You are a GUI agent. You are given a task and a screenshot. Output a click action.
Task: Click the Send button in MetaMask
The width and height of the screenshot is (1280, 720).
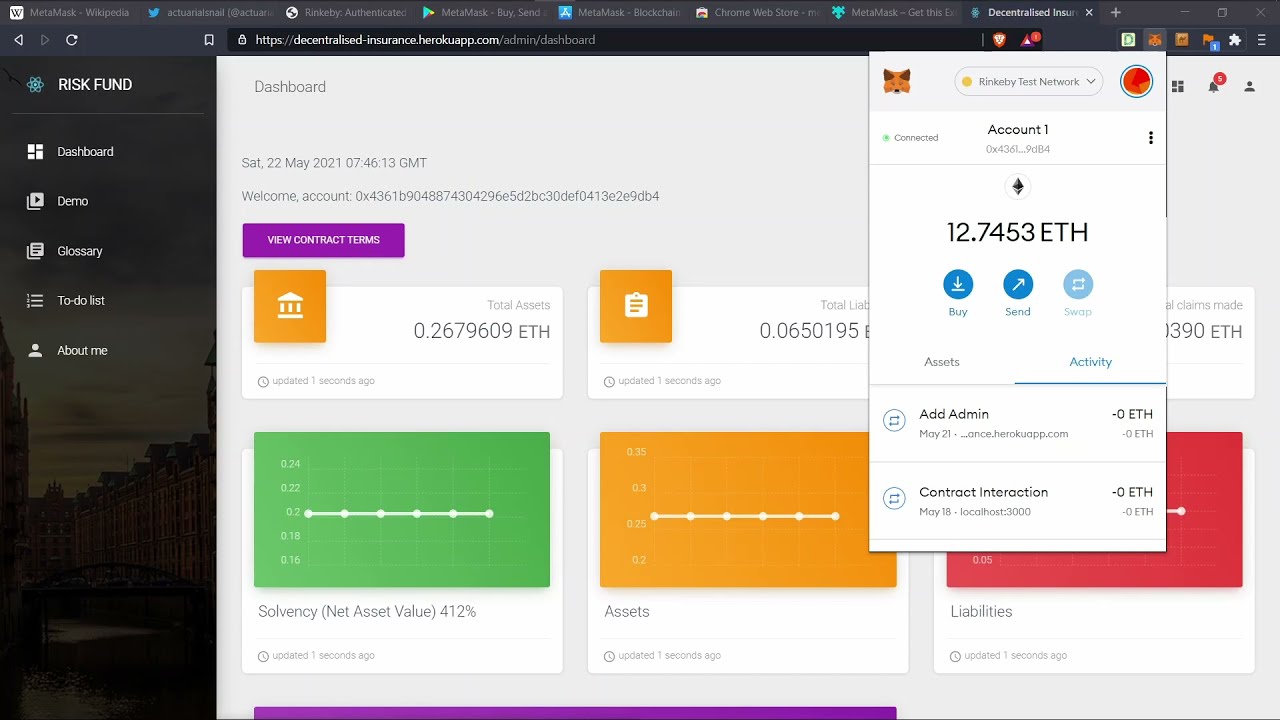click(1018, 294)
